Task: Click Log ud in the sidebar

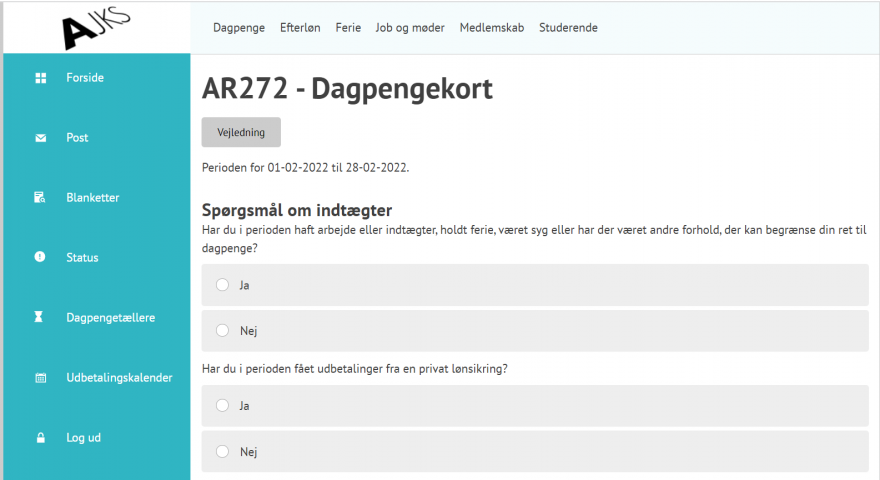Action: coord(83,438)
